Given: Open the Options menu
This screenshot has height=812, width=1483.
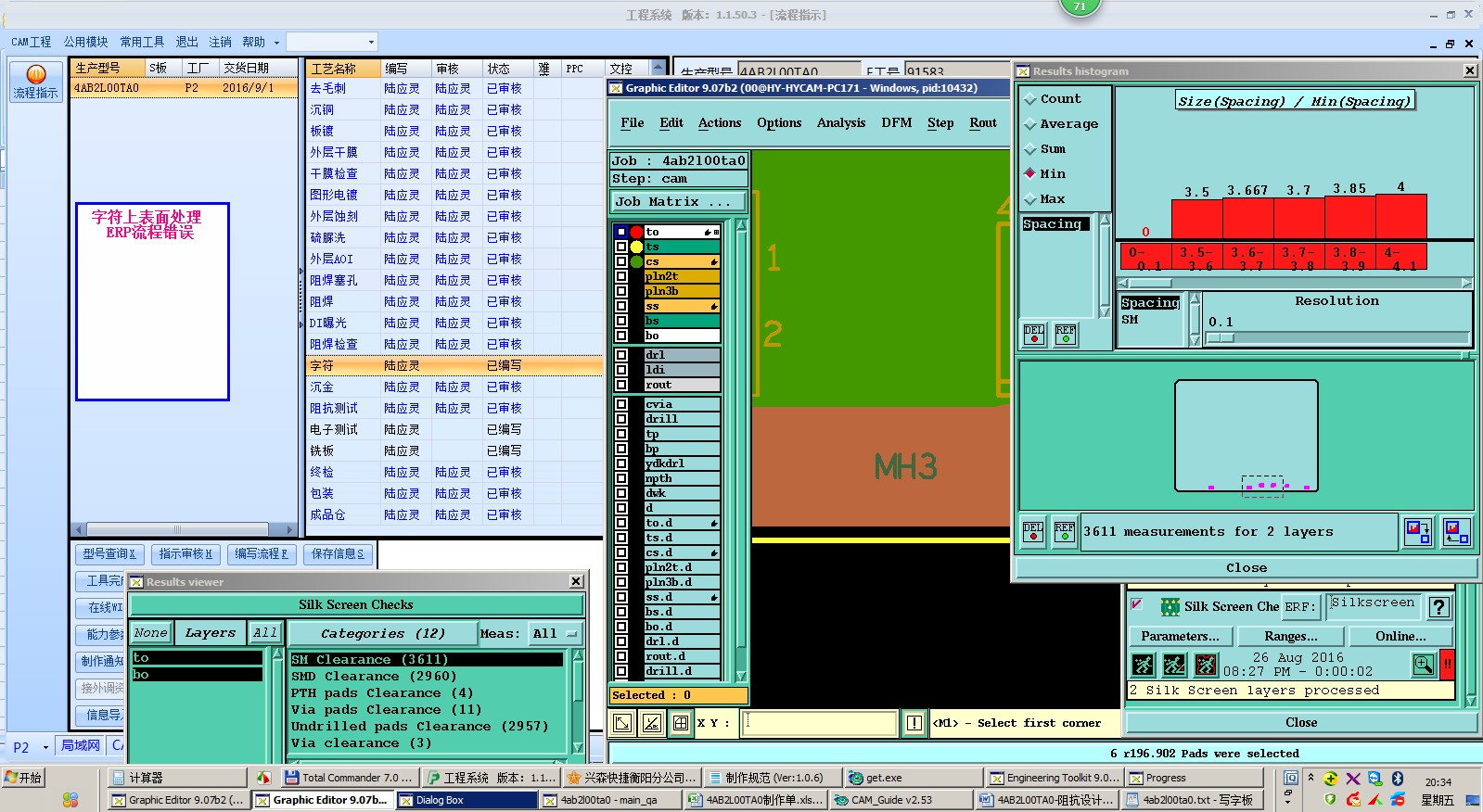Looking at the screenshot, I should tap(779, 122).
